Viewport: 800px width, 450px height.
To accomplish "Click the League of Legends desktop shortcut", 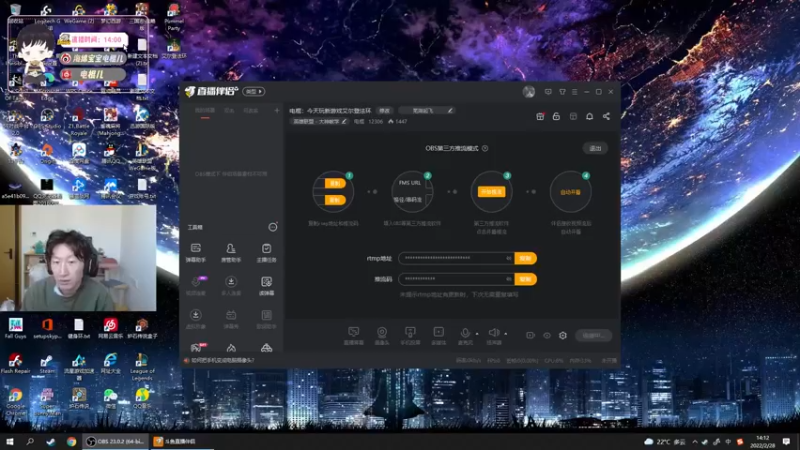I will pyautogui.click(x=142, y=366).
